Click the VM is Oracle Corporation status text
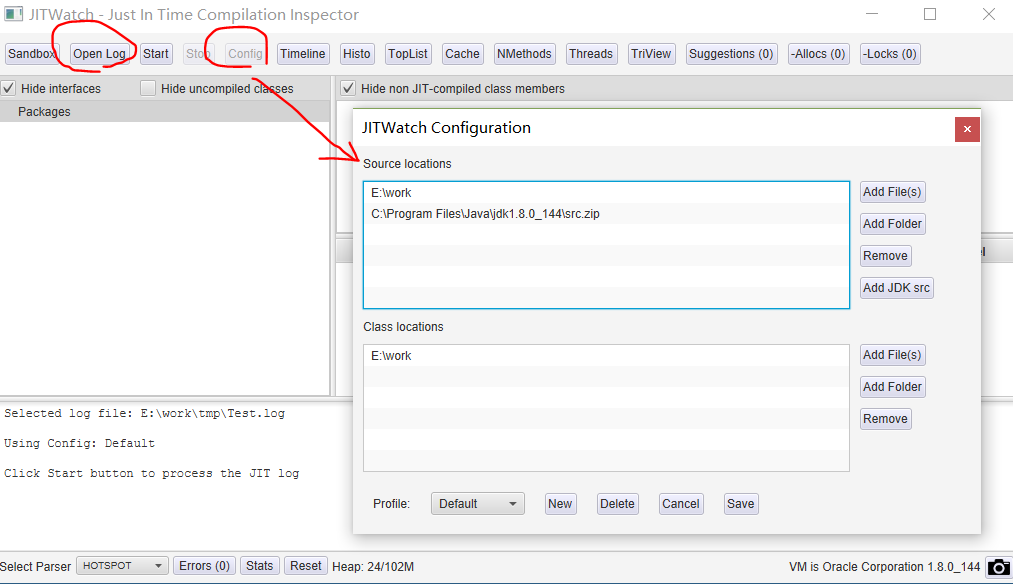 [x=884, y=567]
